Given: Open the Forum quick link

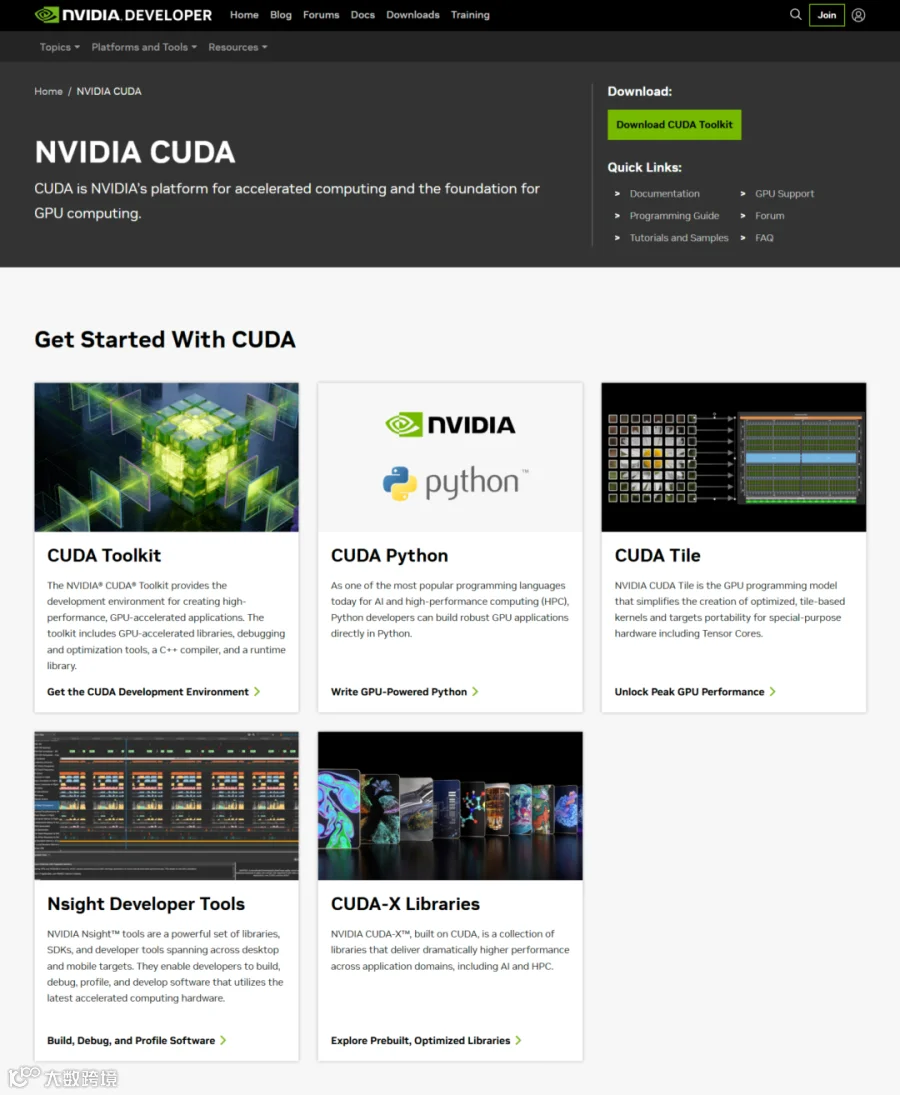Looking at the screenshot, I should [x=769, y=216].
